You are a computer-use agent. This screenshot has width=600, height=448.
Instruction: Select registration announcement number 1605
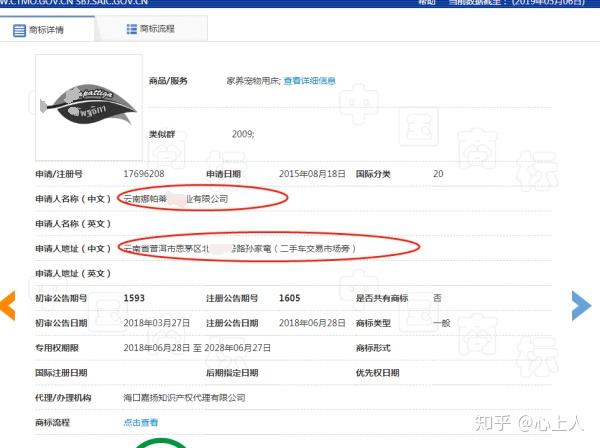(289, 298)
